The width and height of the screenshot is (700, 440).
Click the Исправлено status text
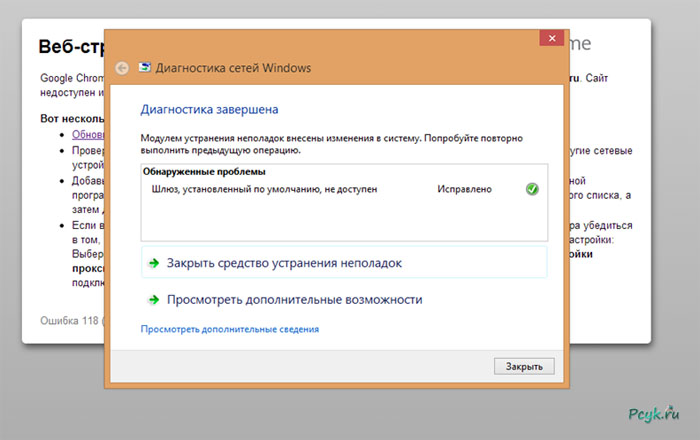[x=464, y=189]
